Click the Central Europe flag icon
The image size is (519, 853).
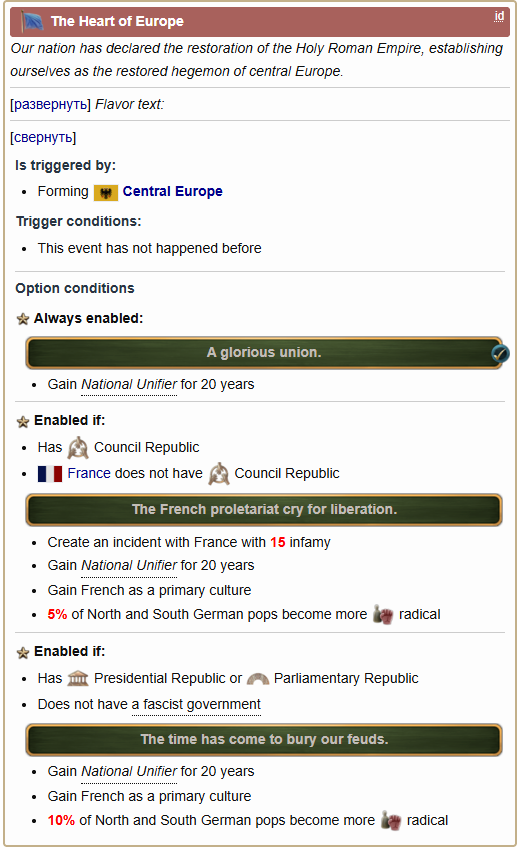pyautogui.click(x=106, y=193)
